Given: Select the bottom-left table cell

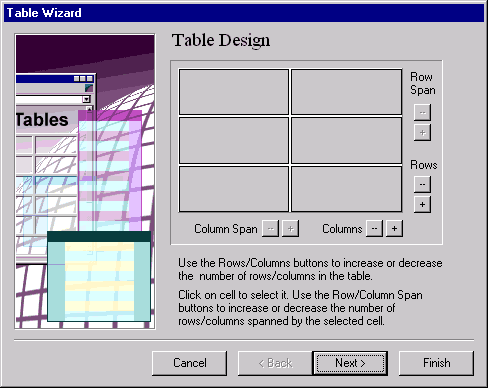Looking at the screenshot, I should click(x=234, y=189).
